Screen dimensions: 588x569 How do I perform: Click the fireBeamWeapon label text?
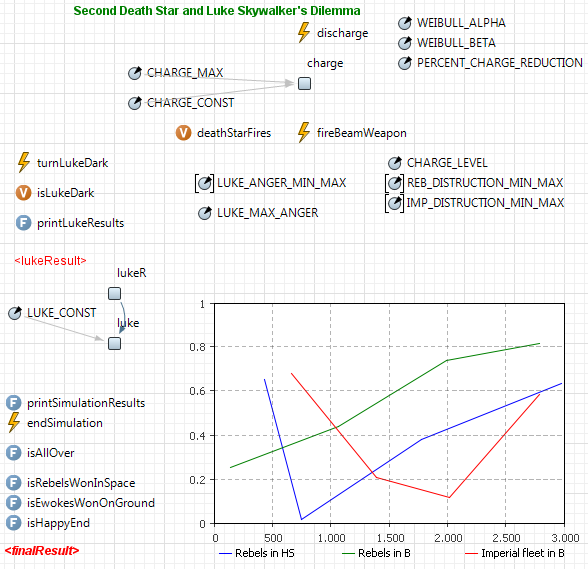362,133
